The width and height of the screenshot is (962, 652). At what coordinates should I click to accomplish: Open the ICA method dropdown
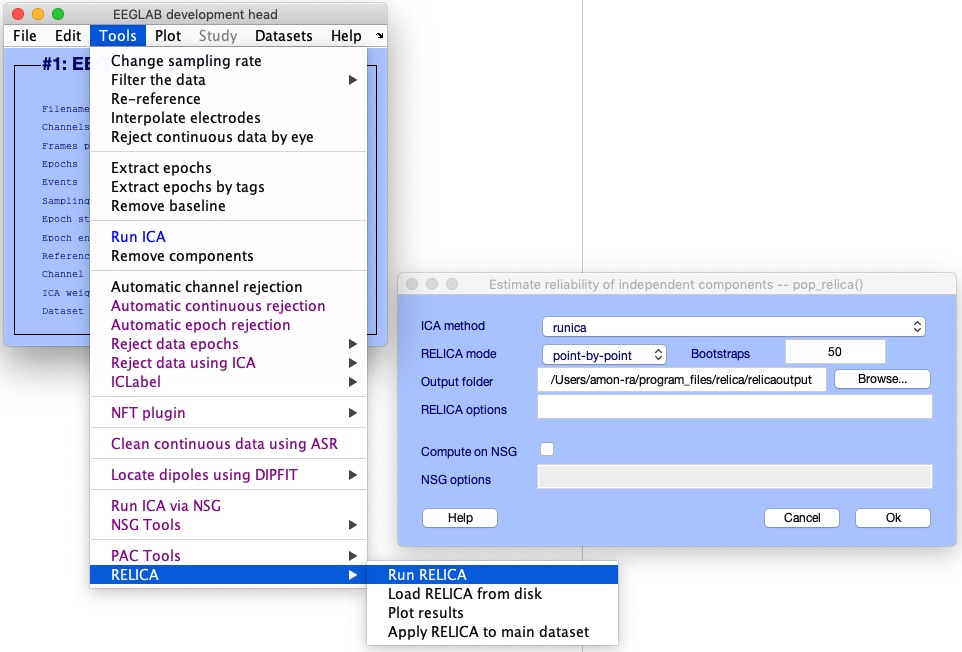click(733, 326)
